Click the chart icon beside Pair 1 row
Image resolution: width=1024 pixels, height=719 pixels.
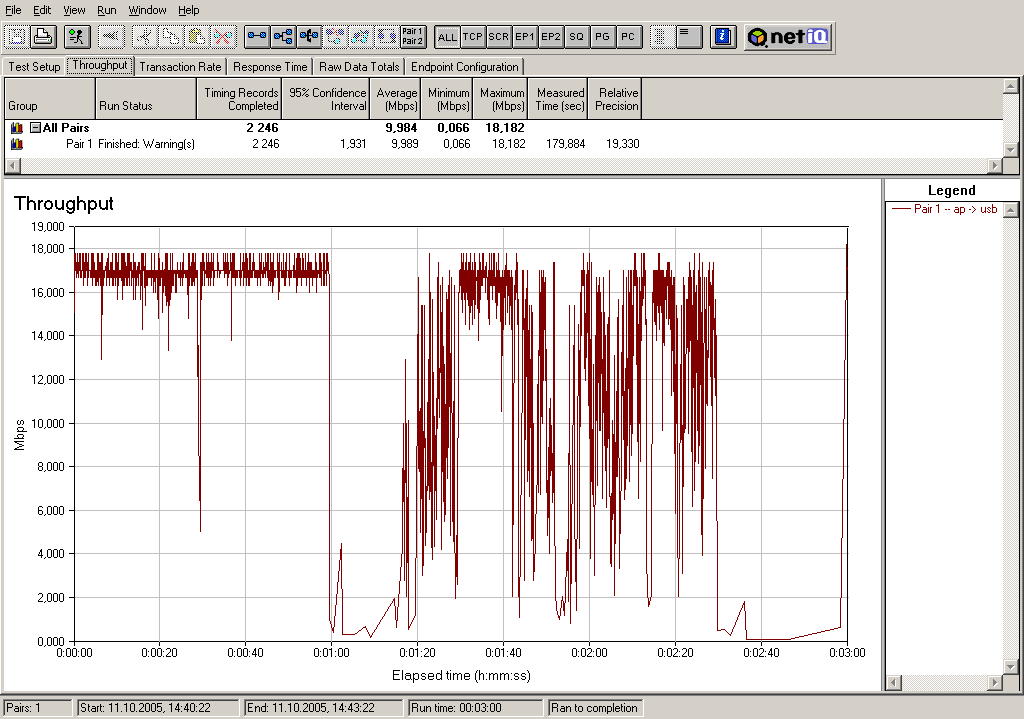16,144
